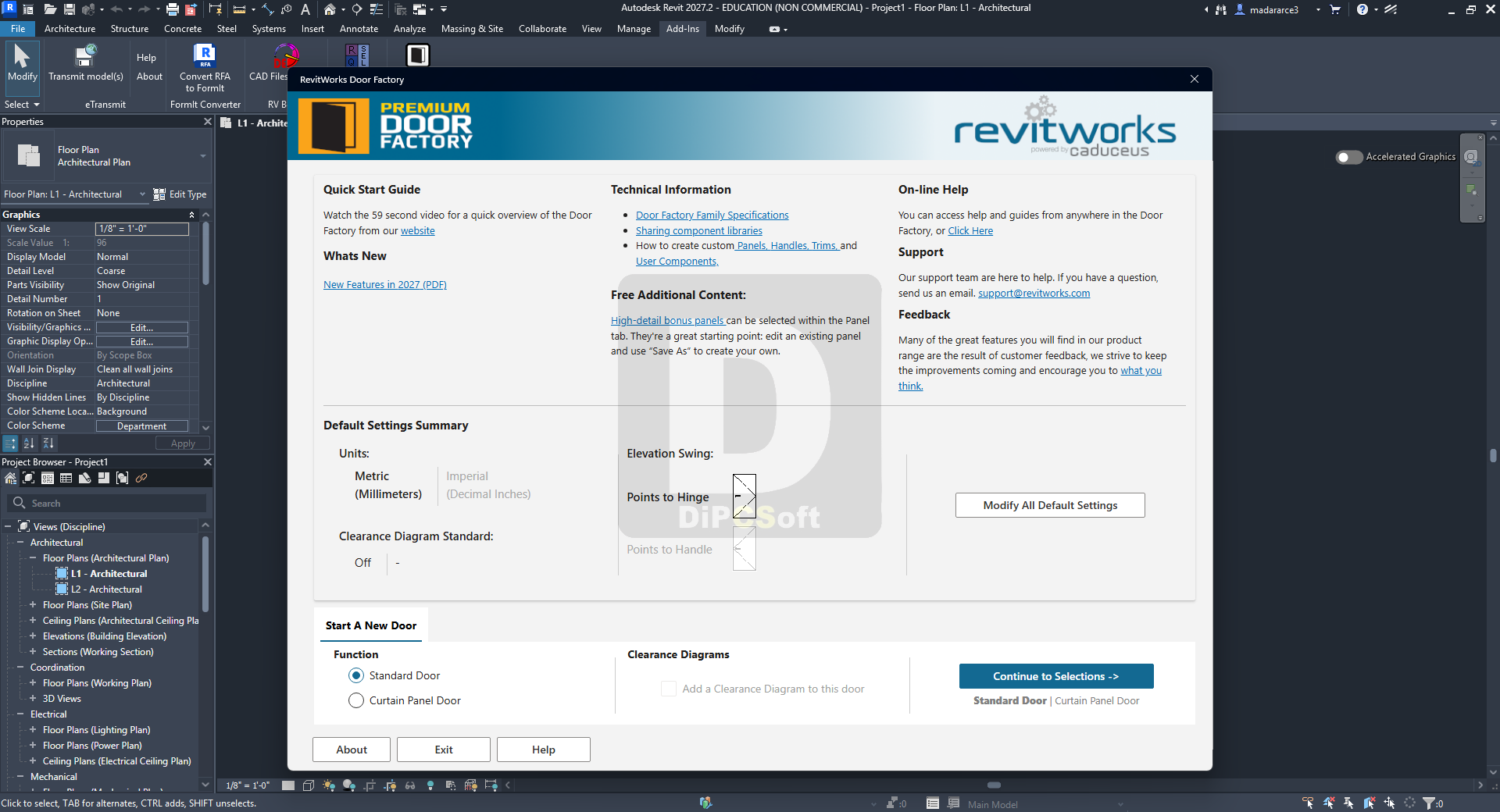Click the RevitWorks Door Factory ribbon icon
1500x812 pixels.
418,55
